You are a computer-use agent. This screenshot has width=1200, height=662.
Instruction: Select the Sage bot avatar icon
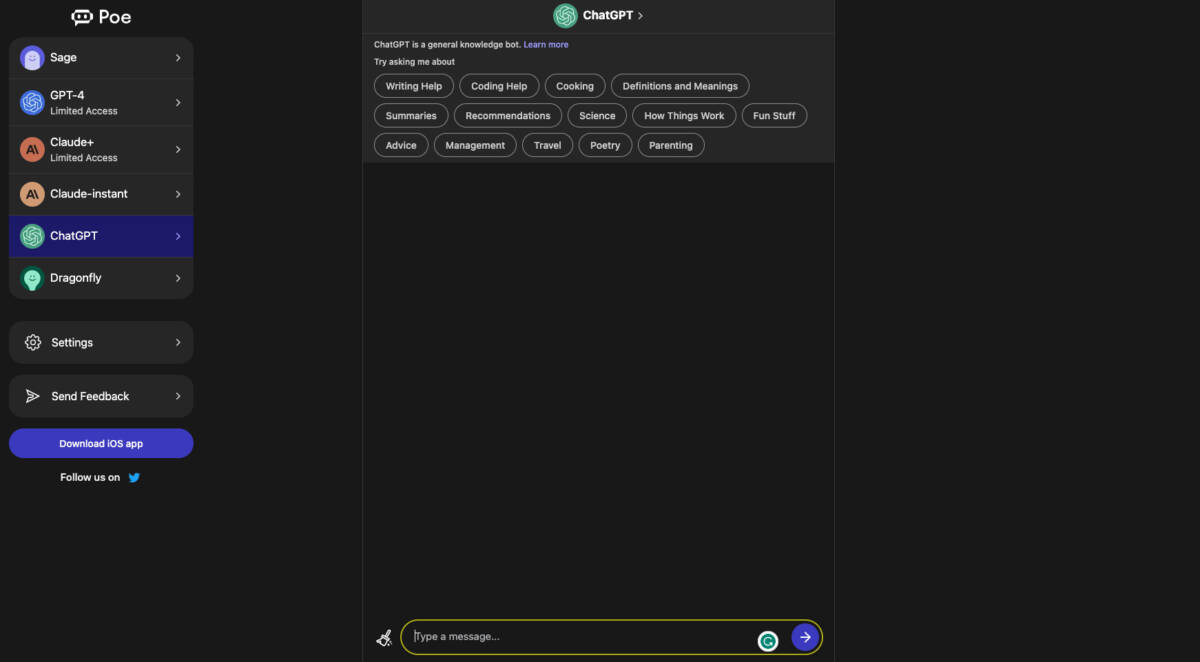coord(31,57)
